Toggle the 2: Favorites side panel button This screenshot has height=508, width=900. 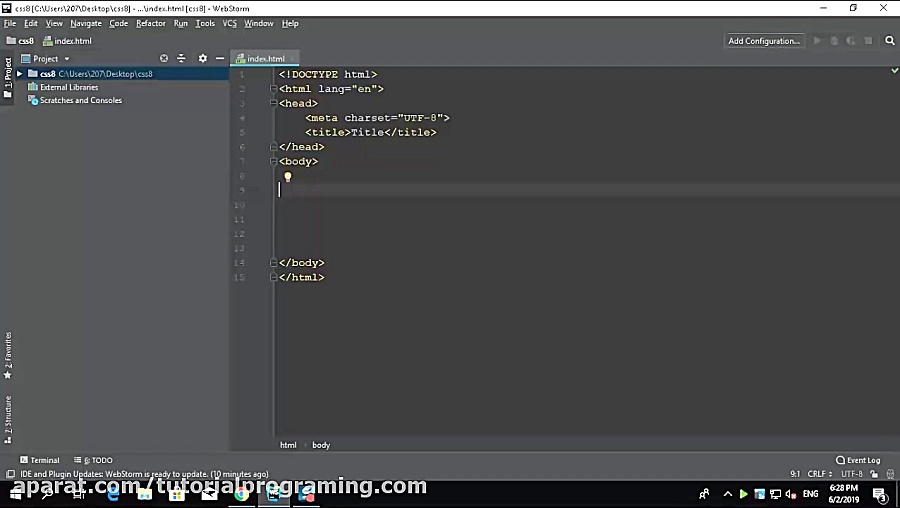(x=7, y=355)
